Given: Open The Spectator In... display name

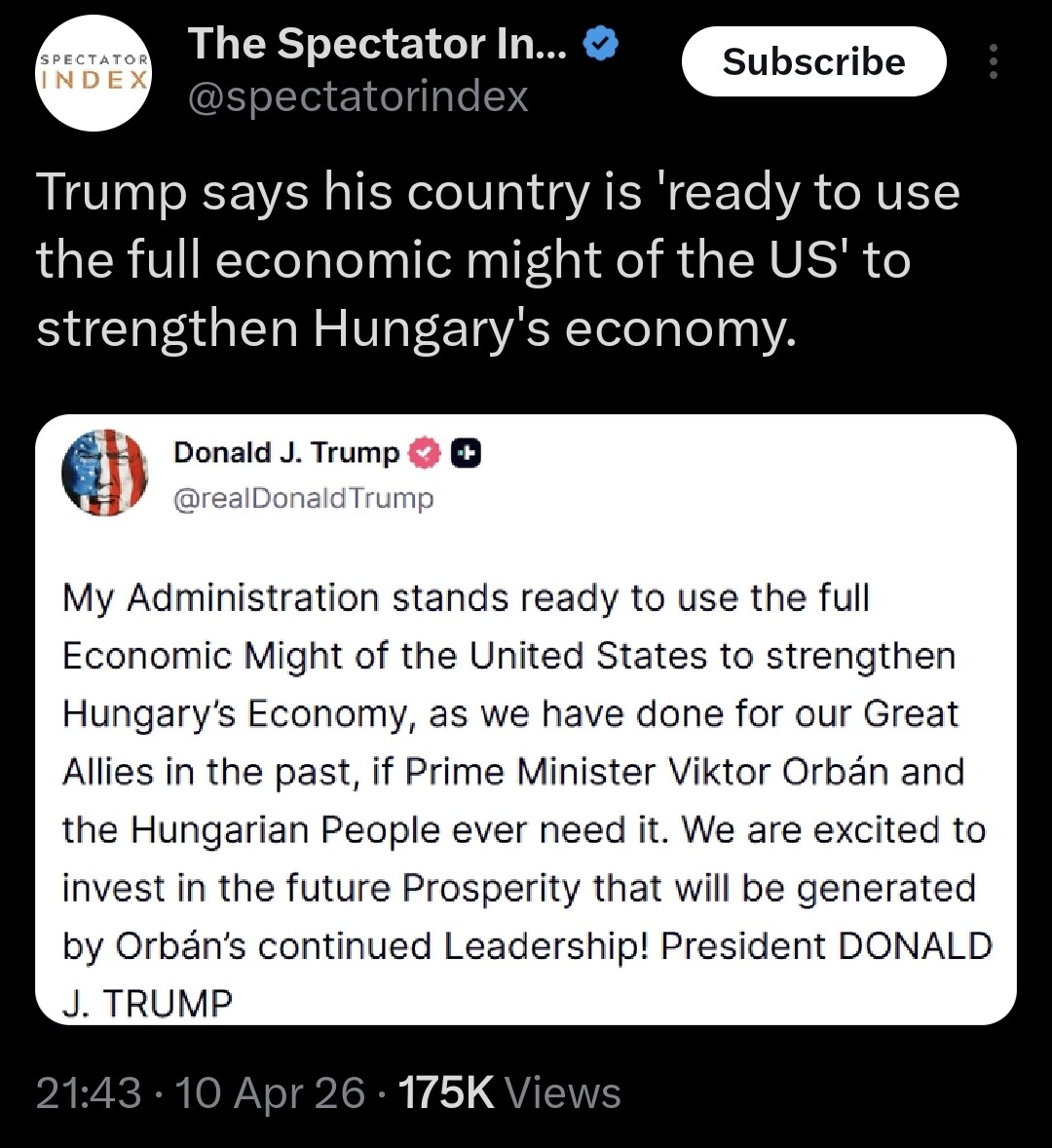Looking at the screenshot, I should [x=376, y=45].
